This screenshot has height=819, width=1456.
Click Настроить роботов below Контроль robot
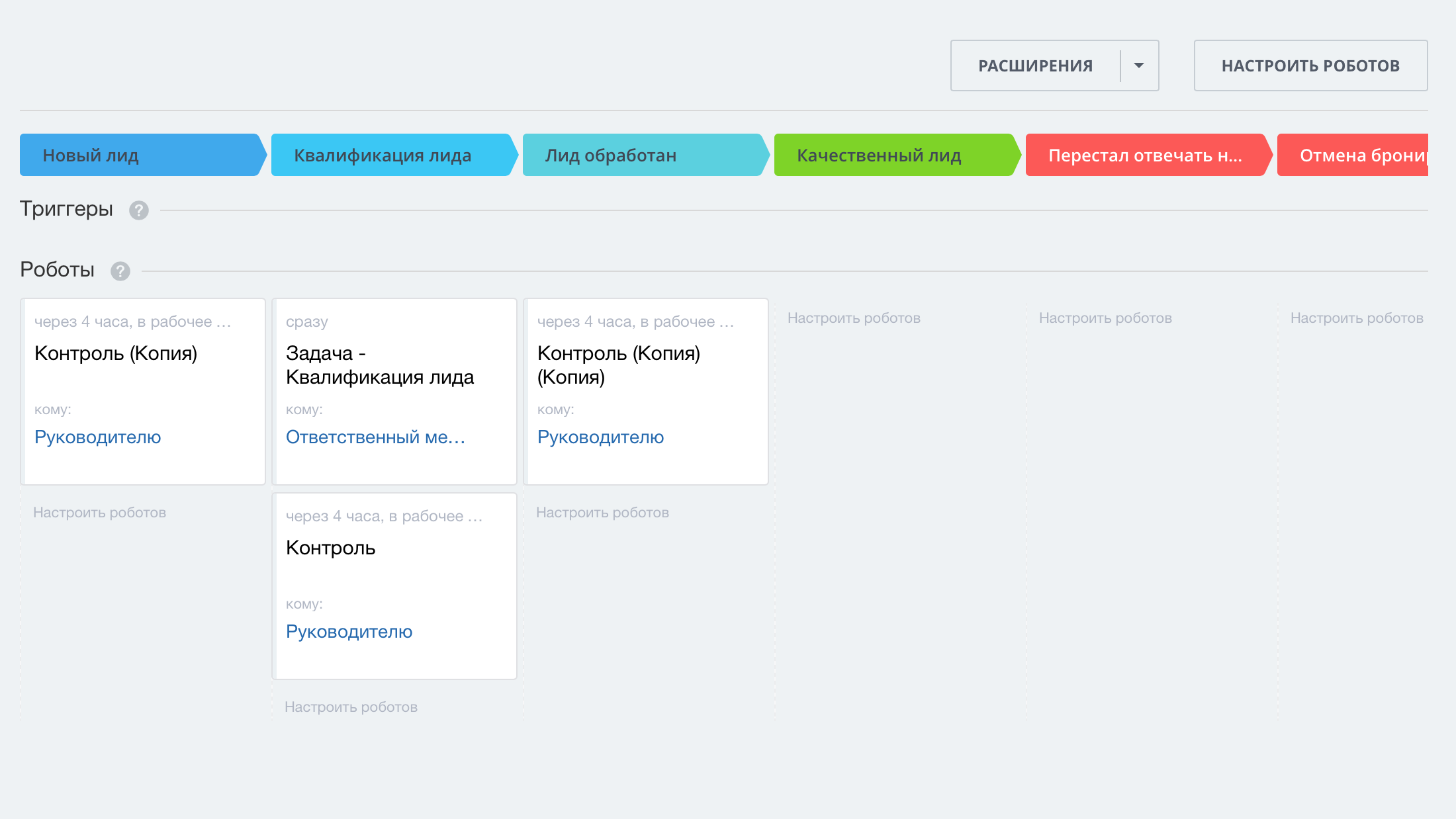351,707
